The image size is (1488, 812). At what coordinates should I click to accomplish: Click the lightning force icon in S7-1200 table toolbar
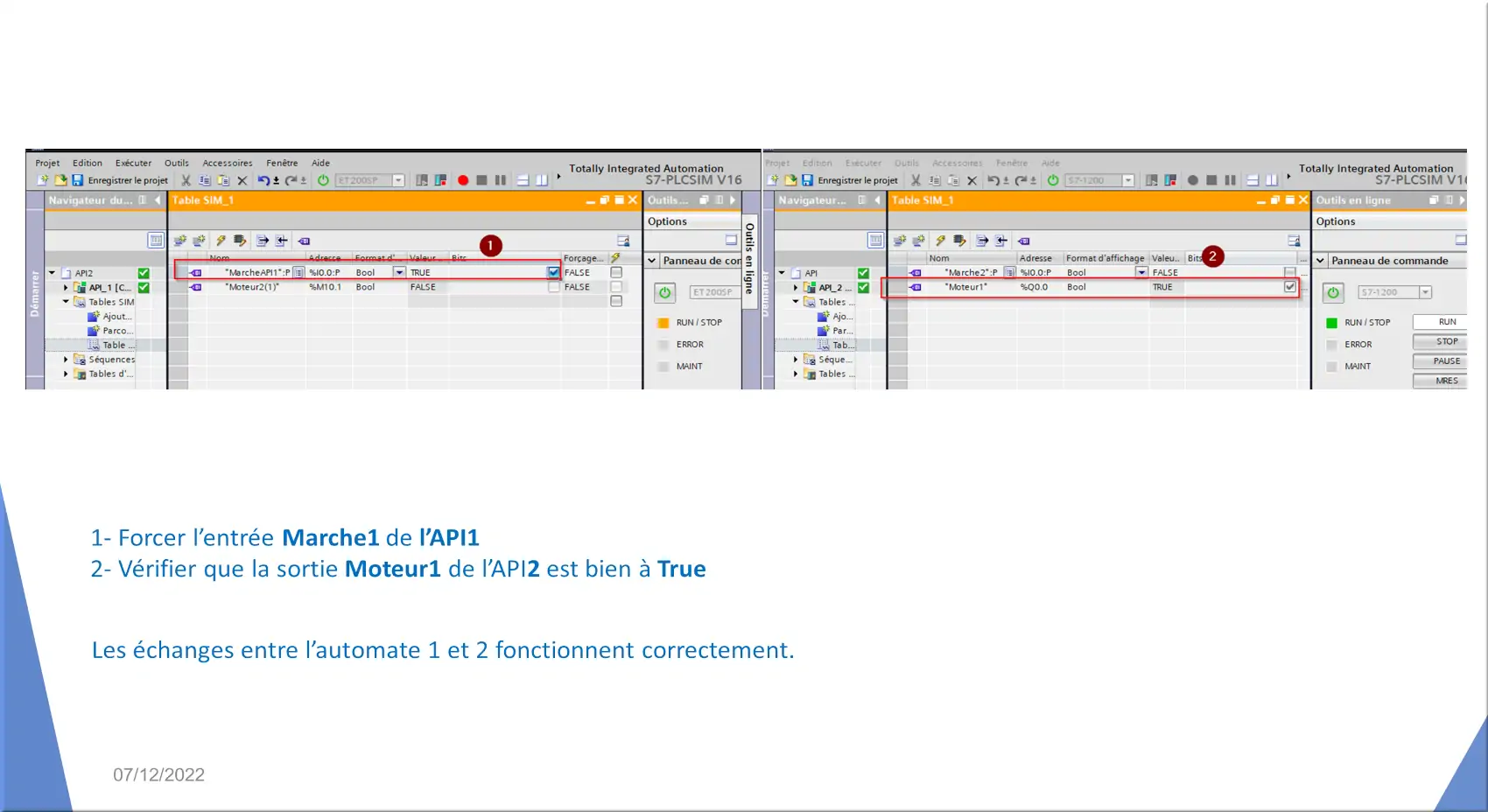(x=940, y=241)
